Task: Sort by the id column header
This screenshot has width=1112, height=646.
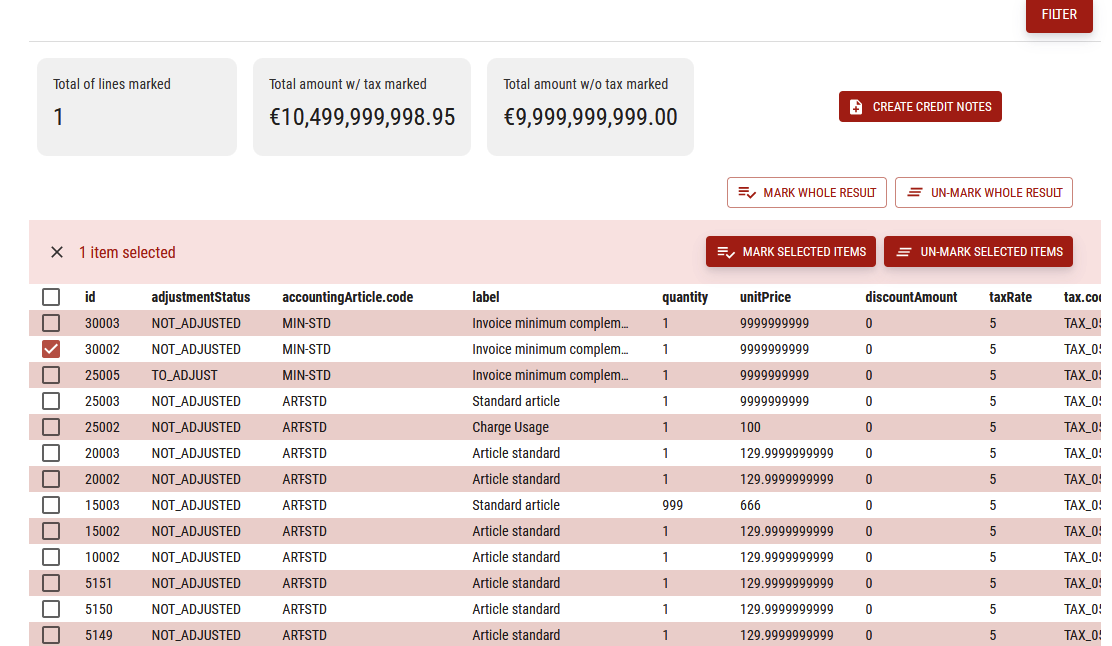Action: tap(91, 297)
